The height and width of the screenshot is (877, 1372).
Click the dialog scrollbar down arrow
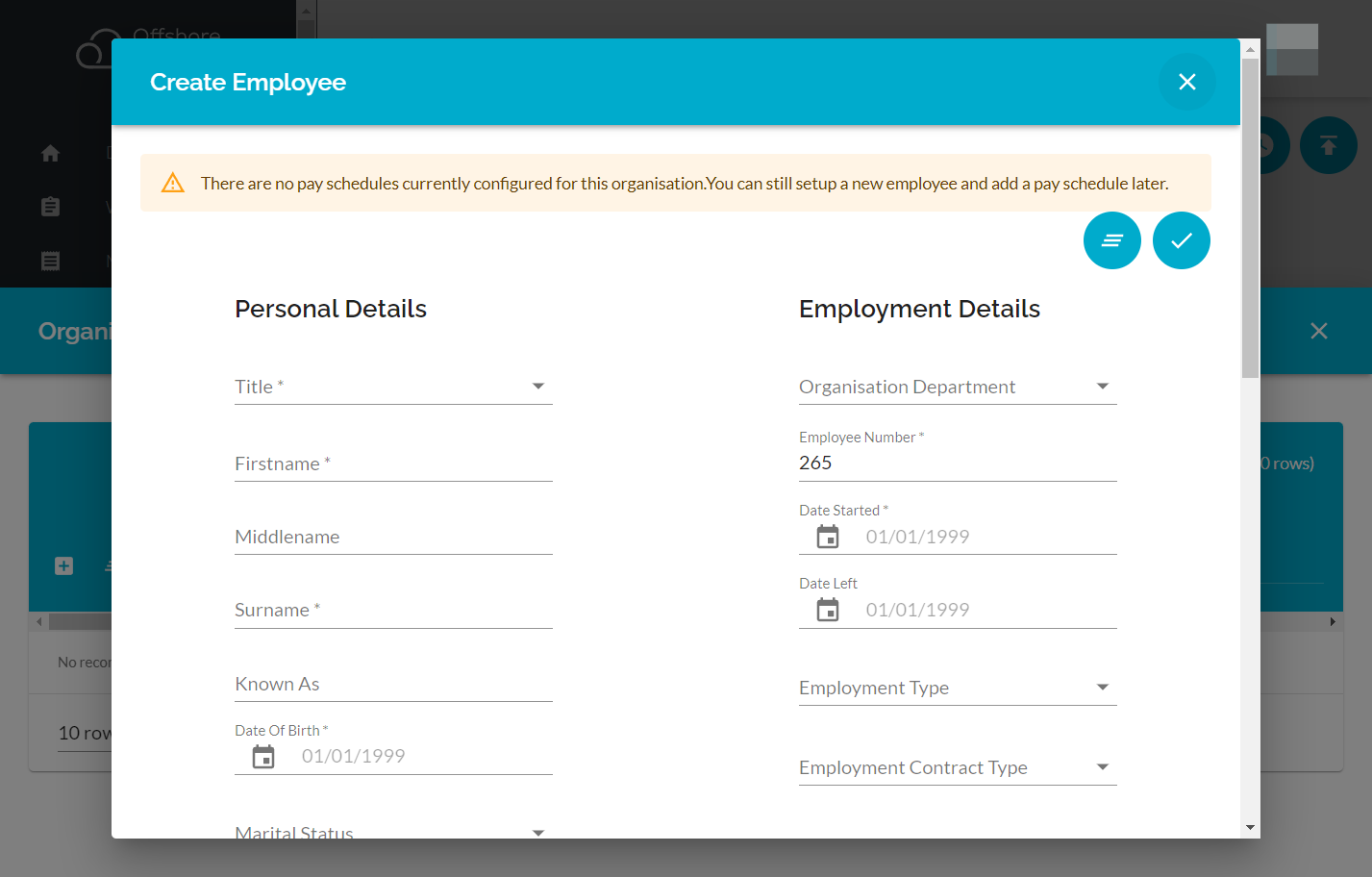point(1250,827)
